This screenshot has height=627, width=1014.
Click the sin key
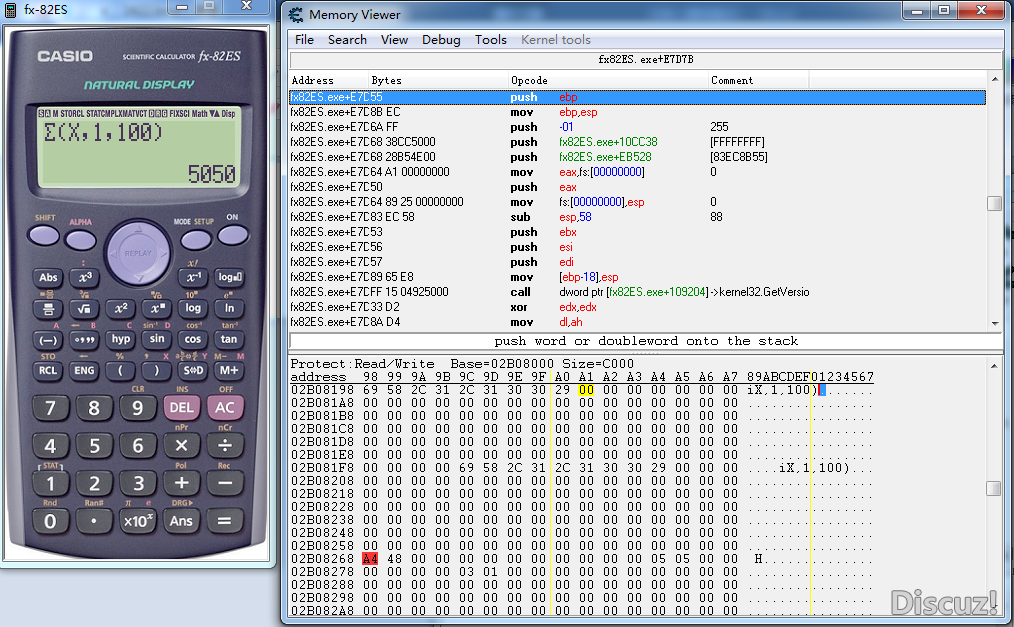click(157, 339)
